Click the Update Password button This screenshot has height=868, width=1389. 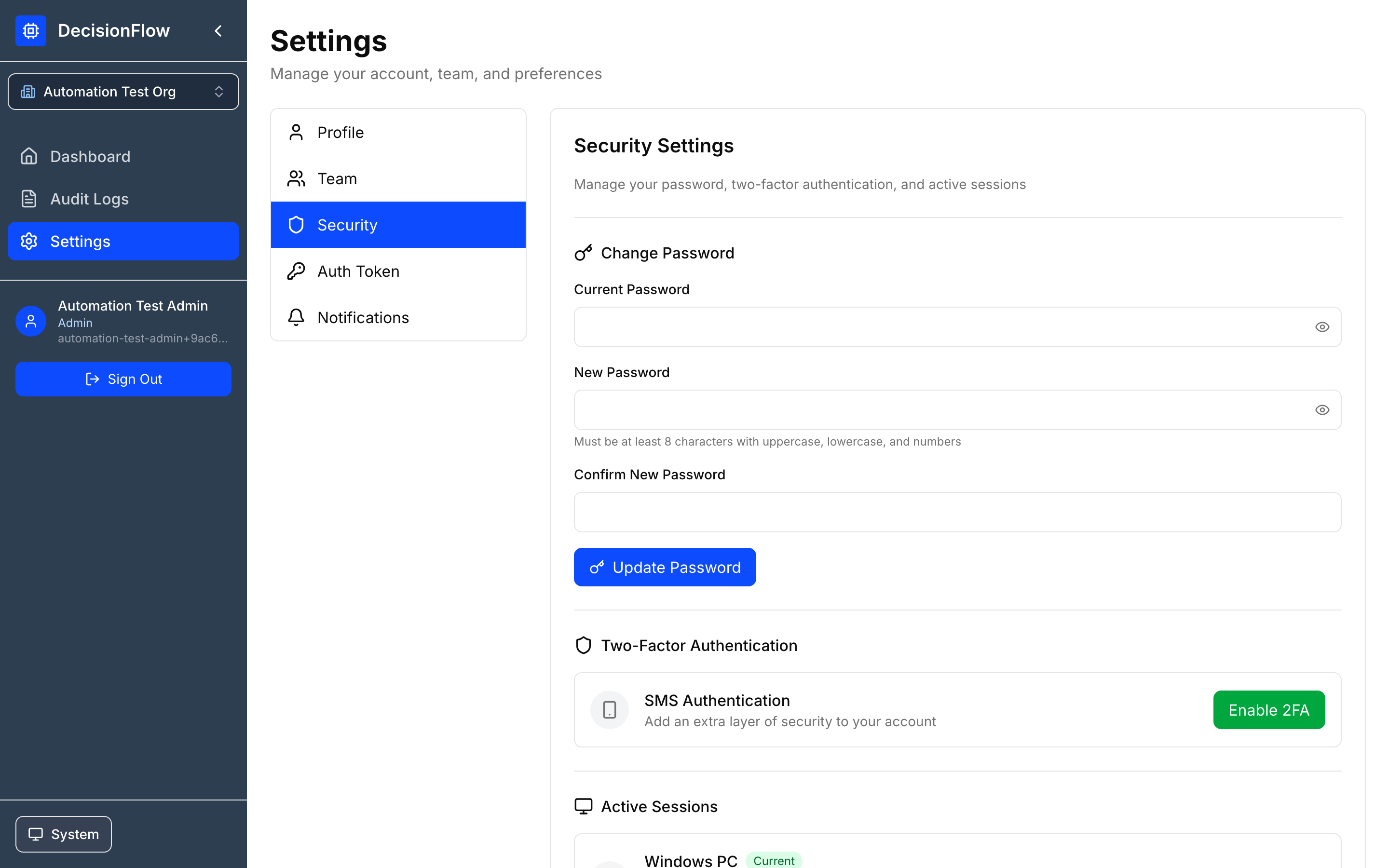tap(665, 567)
